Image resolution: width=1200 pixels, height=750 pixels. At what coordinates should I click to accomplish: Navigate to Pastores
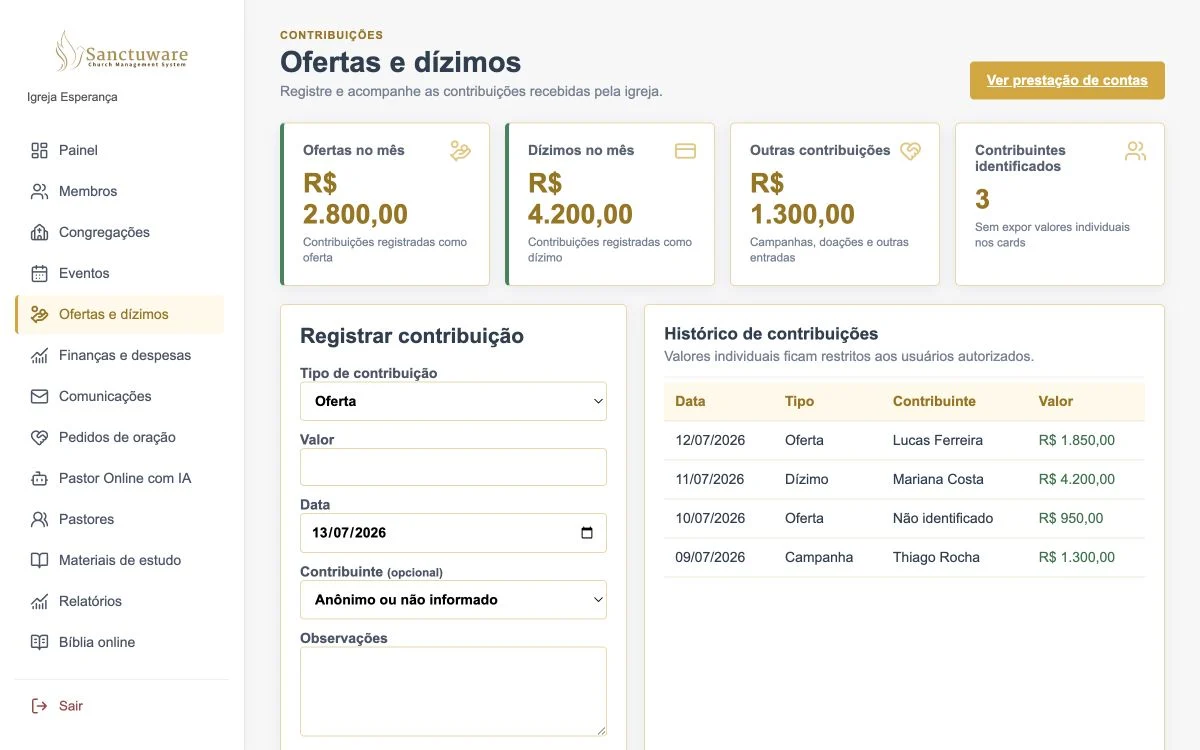tap(119, 519)
